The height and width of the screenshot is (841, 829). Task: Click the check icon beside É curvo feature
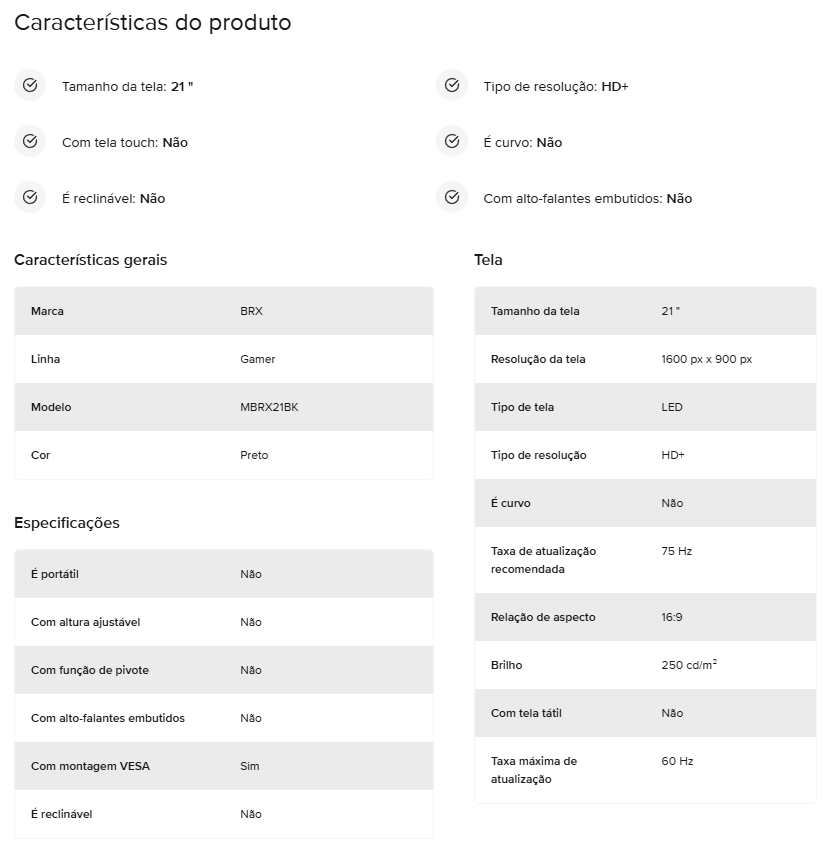pyautogui.click(x=452, y=142)
